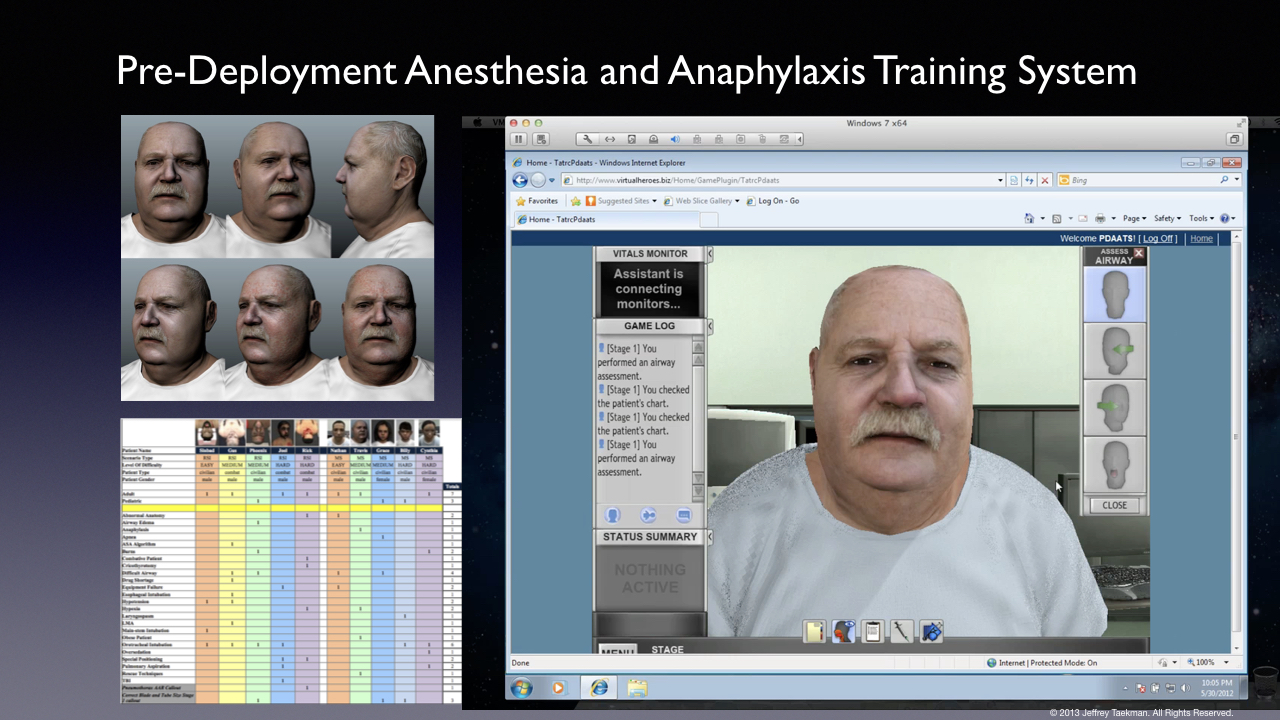
Task: Click the IE forward navigation button
Action: click(538, 180)
